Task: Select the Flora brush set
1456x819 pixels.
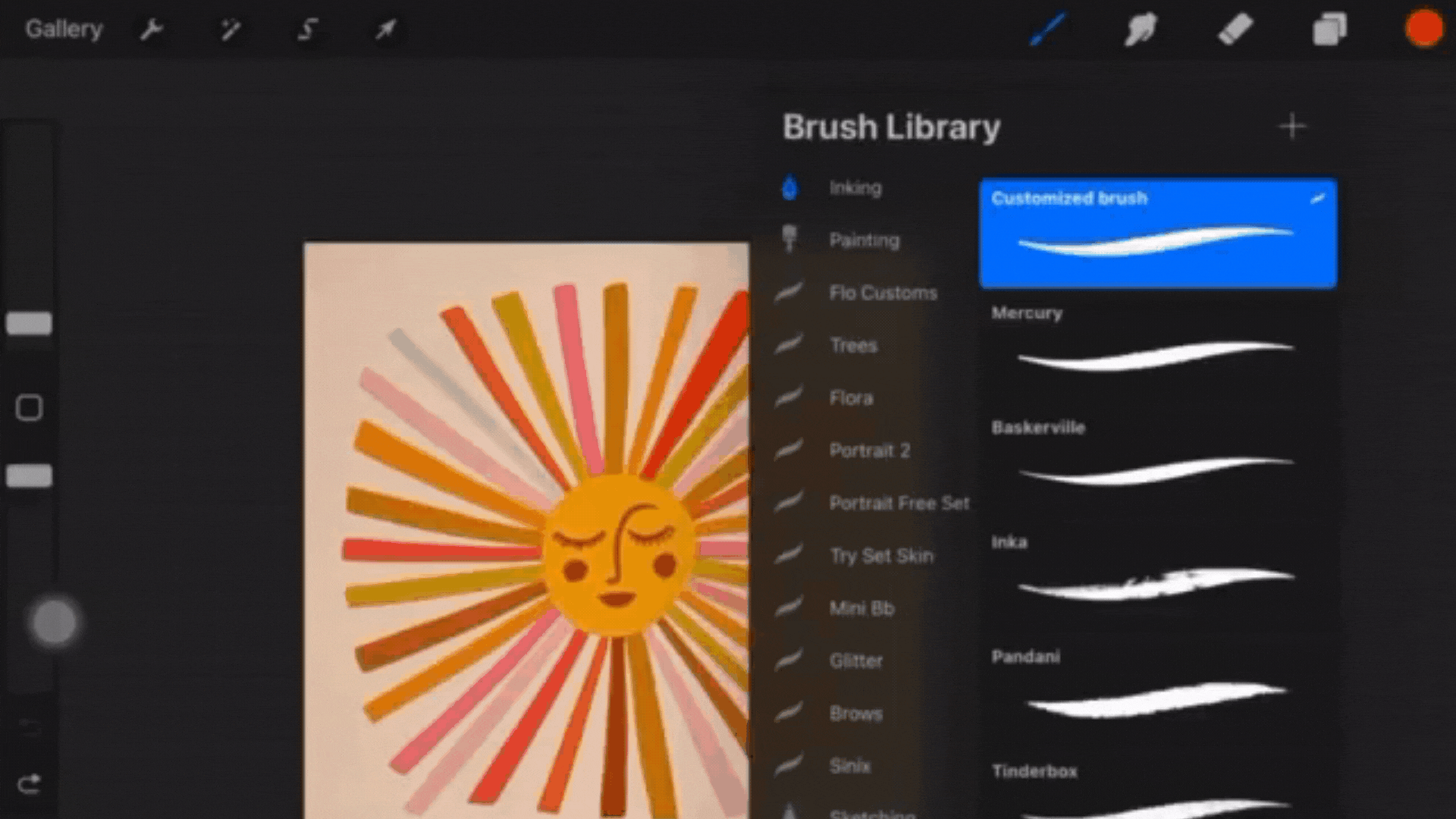Action: click(851, 397)
